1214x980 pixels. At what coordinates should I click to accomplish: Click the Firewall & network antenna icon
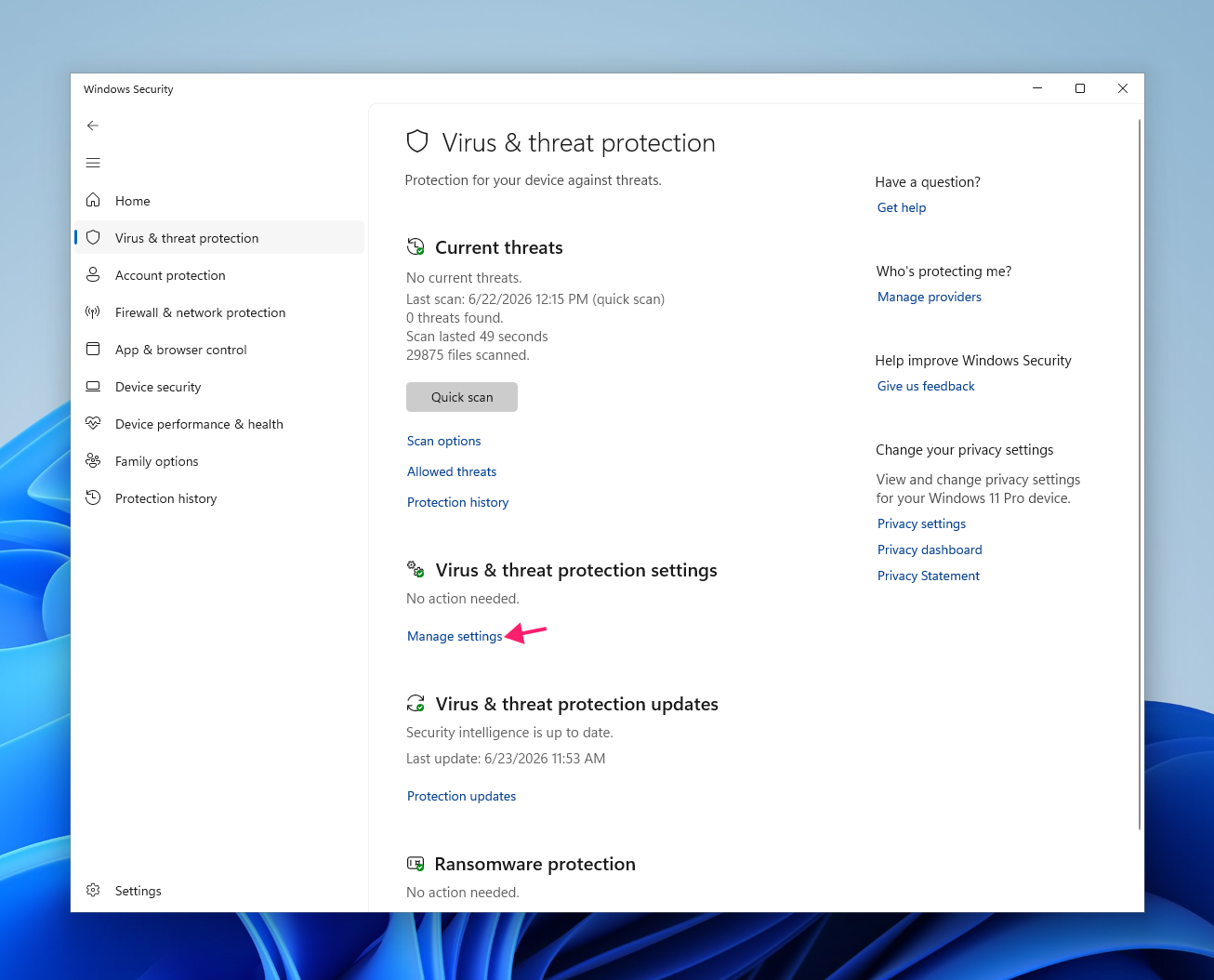[93, 311]
